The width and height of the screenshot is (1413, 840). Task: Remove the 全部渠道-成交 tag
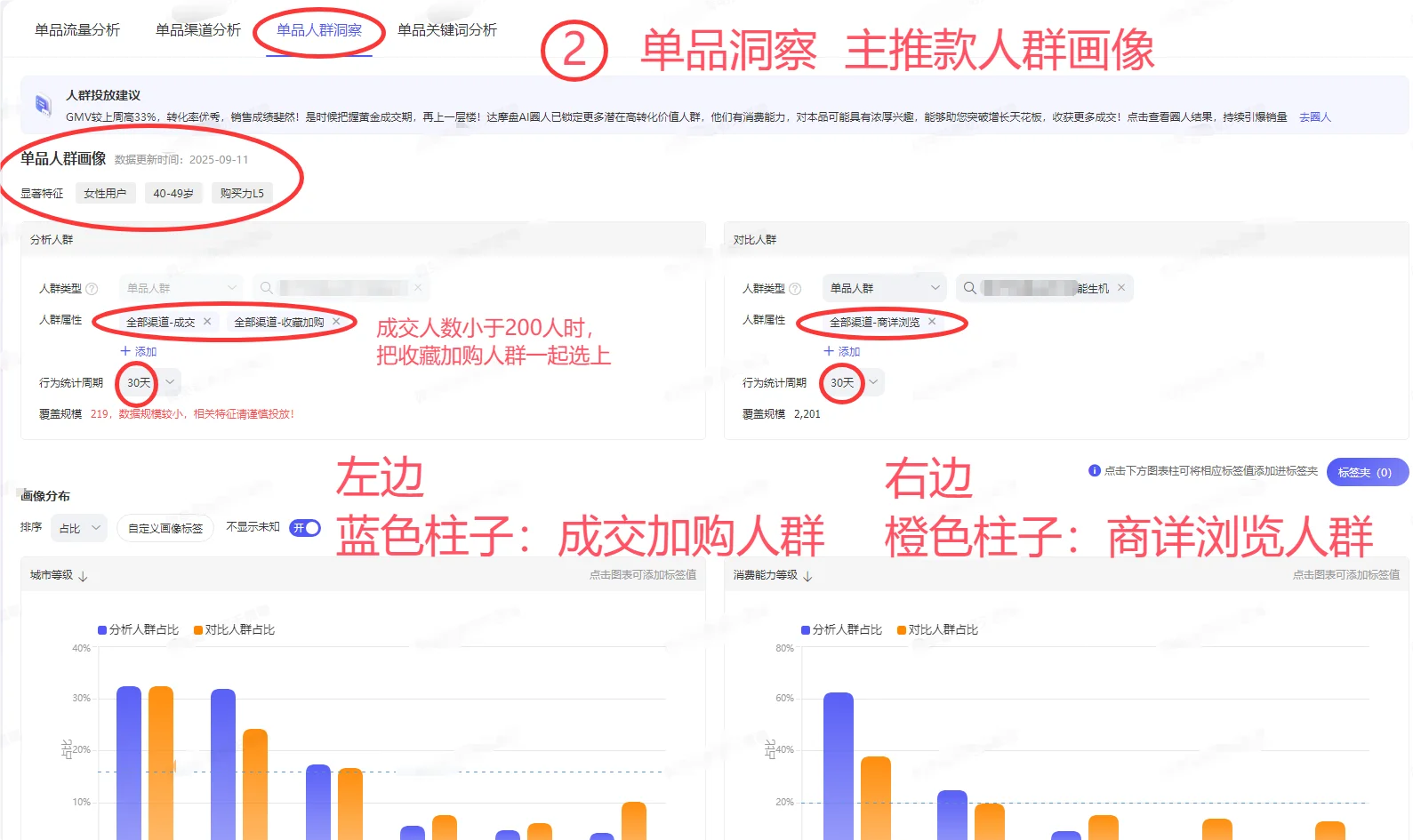(x=207, y=322)
